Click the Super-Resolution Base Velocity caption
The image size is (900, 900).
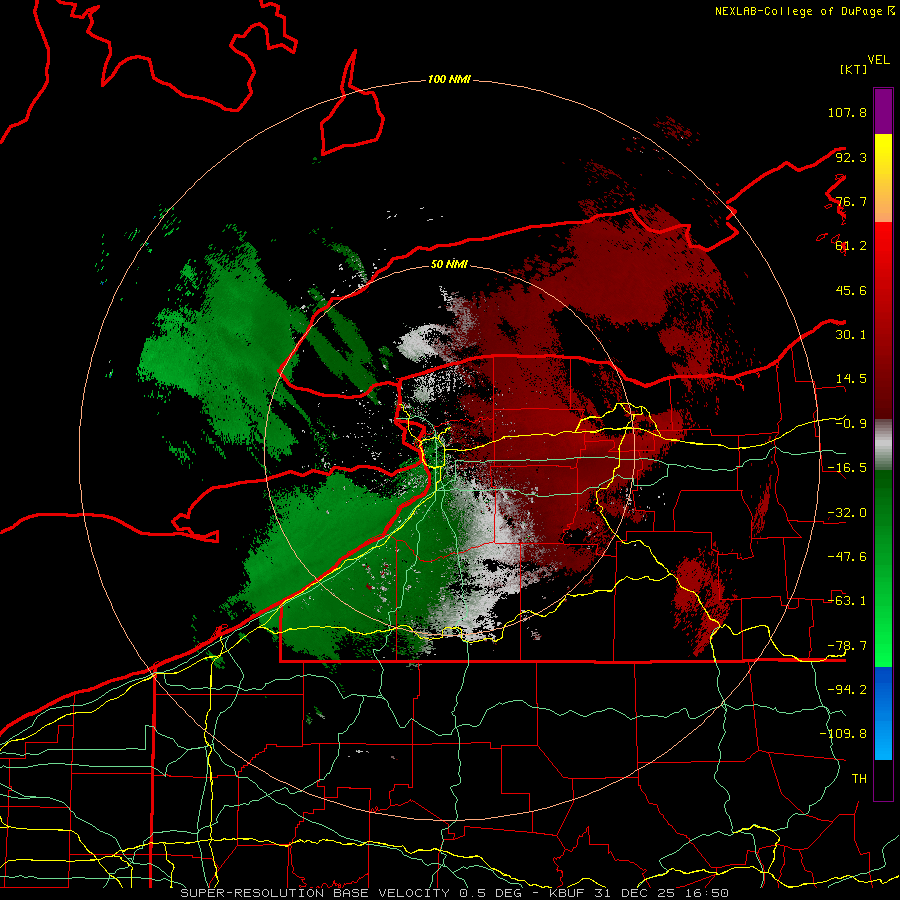455,893
